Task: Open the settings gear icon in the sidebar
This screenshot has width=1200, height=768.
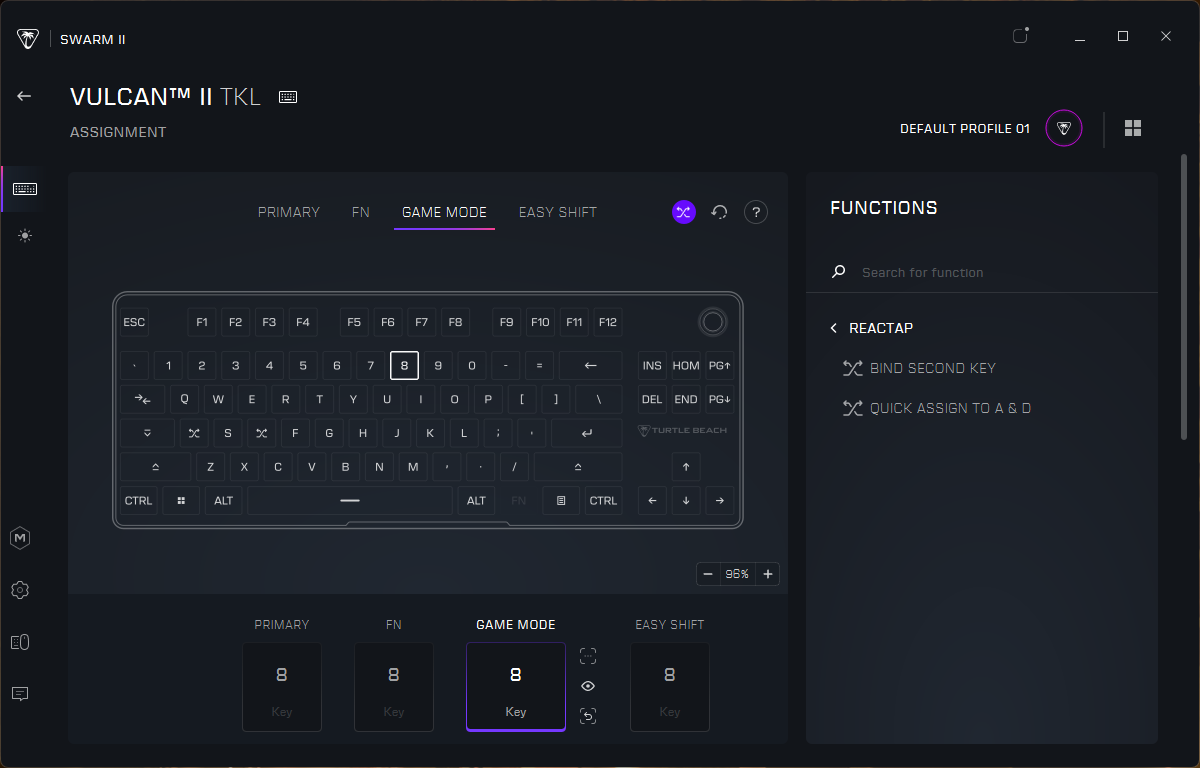Action: (20, 590)
